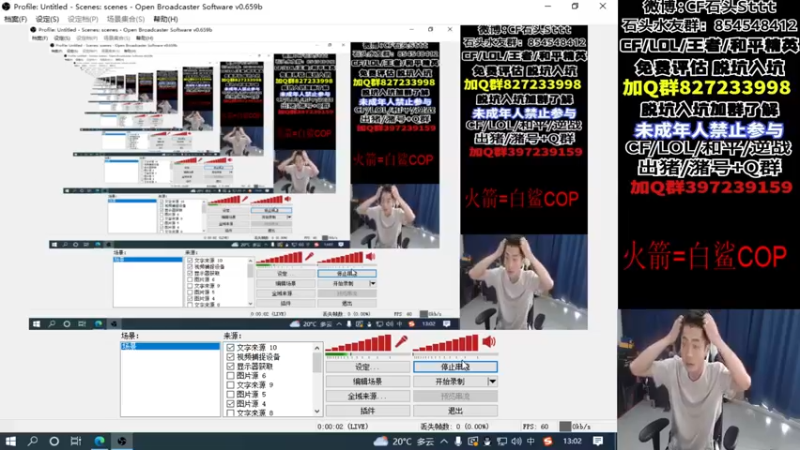Viewport: 800px width, 450px height.
Task: Click the 13:02 taskbar clock
Action: point(572,441)
